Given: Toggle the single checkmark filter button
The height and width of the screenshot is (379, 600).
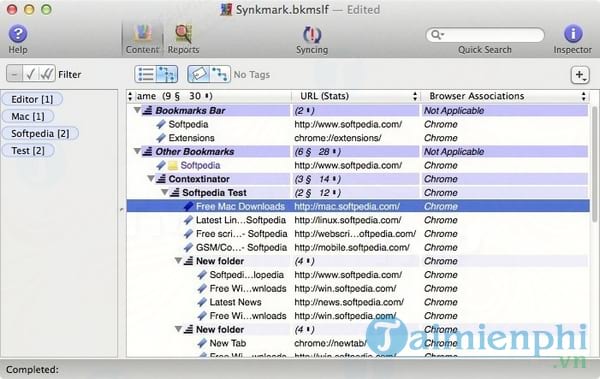Looking at the screenshot, I should [30, 74].
